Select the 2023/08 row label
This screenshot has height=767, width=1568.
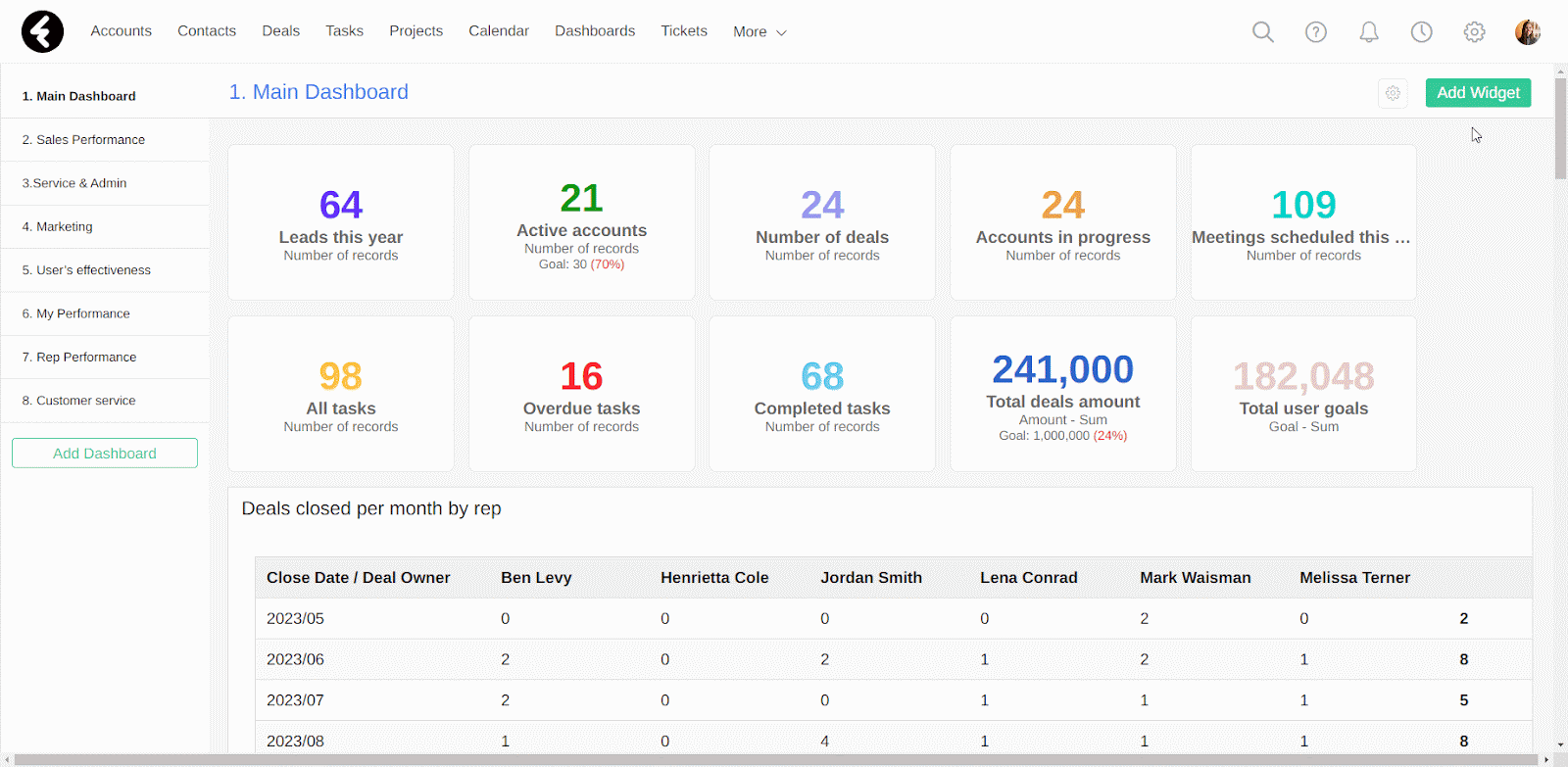pyautogui.click(x=295, y=742)
